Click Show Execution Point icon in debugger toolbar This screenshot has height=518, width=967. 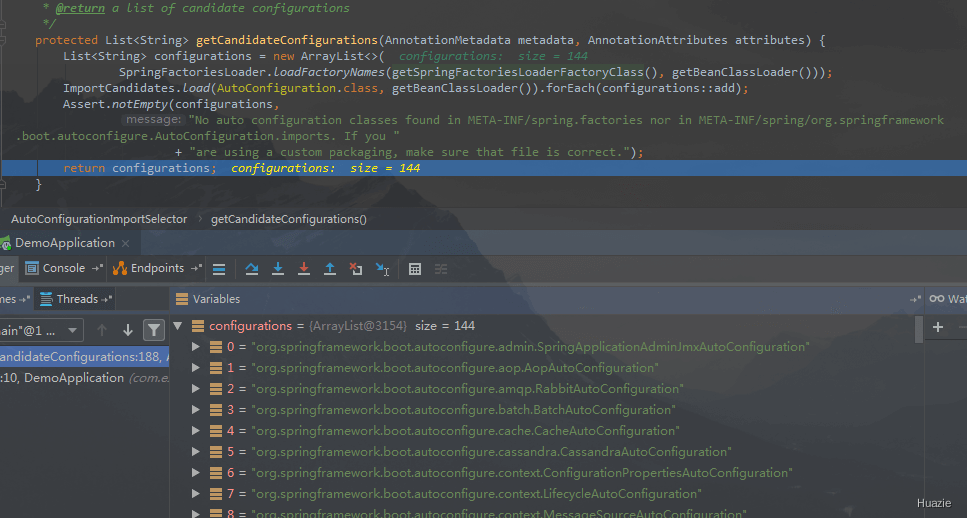(219, 269)
